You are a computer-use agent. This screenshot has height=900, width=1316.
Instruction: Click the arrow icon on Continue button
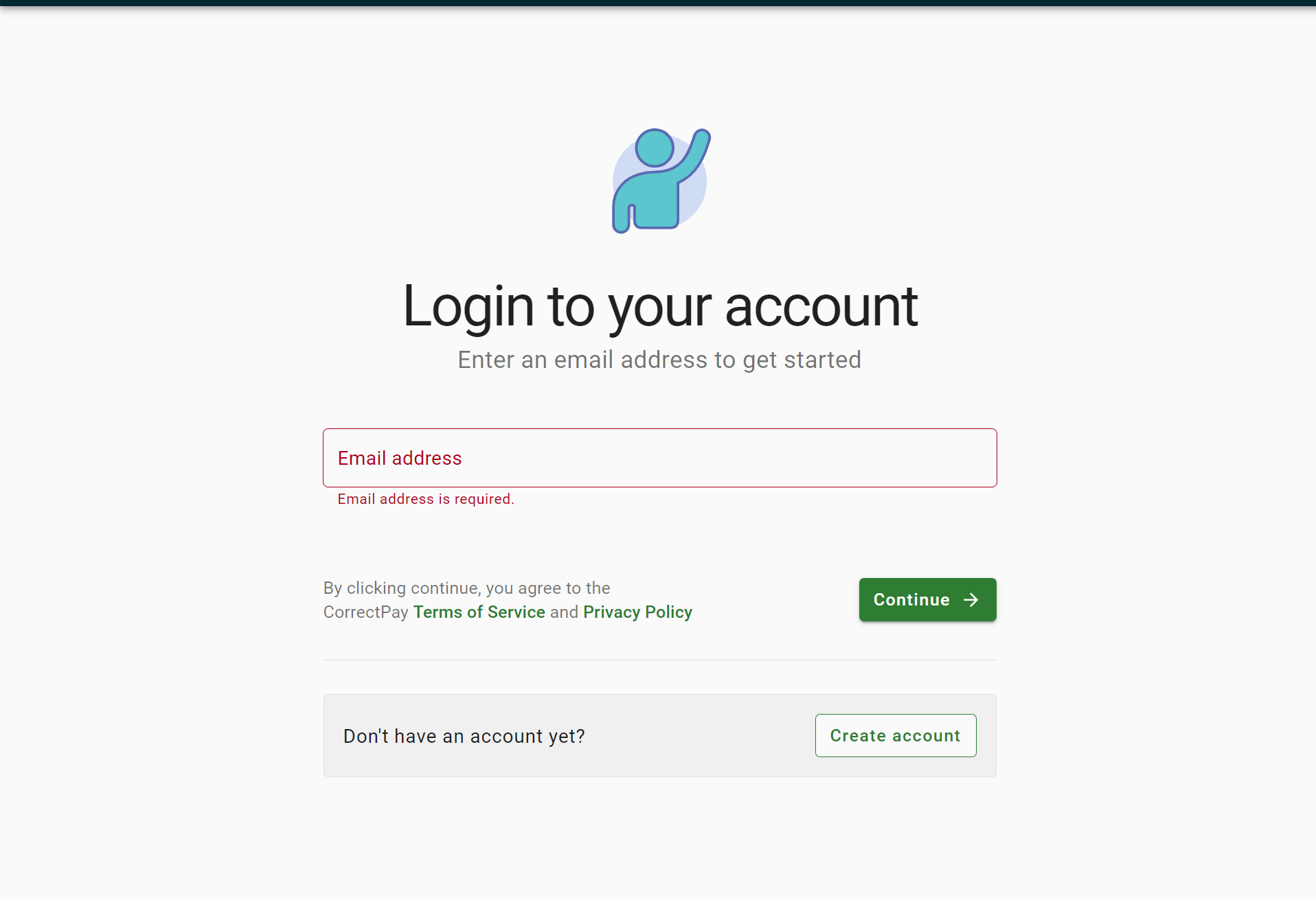coord(971,600)
